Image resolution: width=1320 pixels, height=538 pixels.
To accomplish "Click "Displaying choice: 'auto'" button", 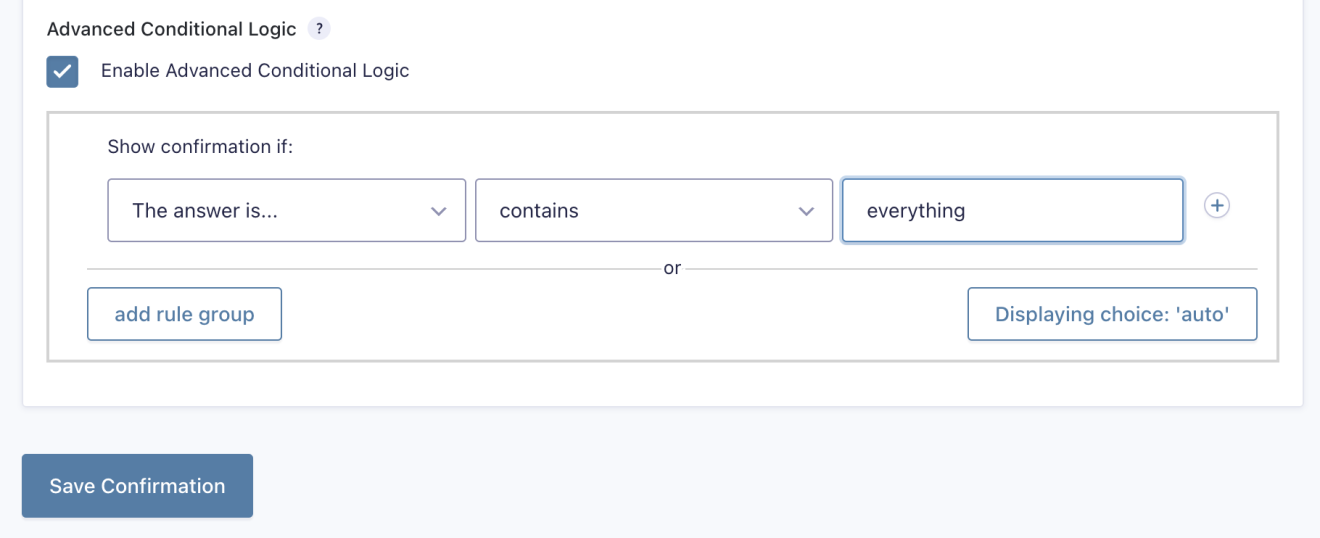I will 1111,314.
